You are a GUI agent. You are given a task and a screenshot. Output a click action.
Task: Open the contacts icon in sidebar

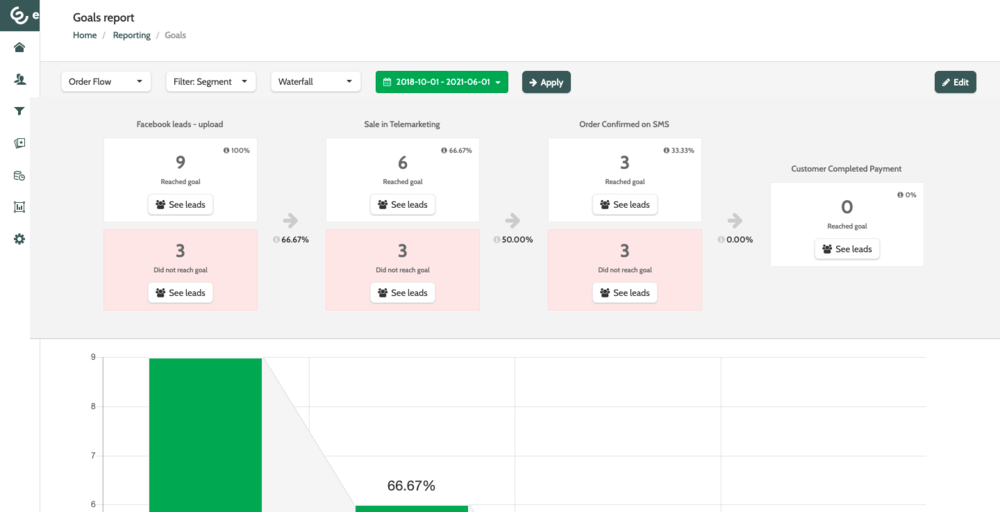pyautogui.click(x=19, y=79)
